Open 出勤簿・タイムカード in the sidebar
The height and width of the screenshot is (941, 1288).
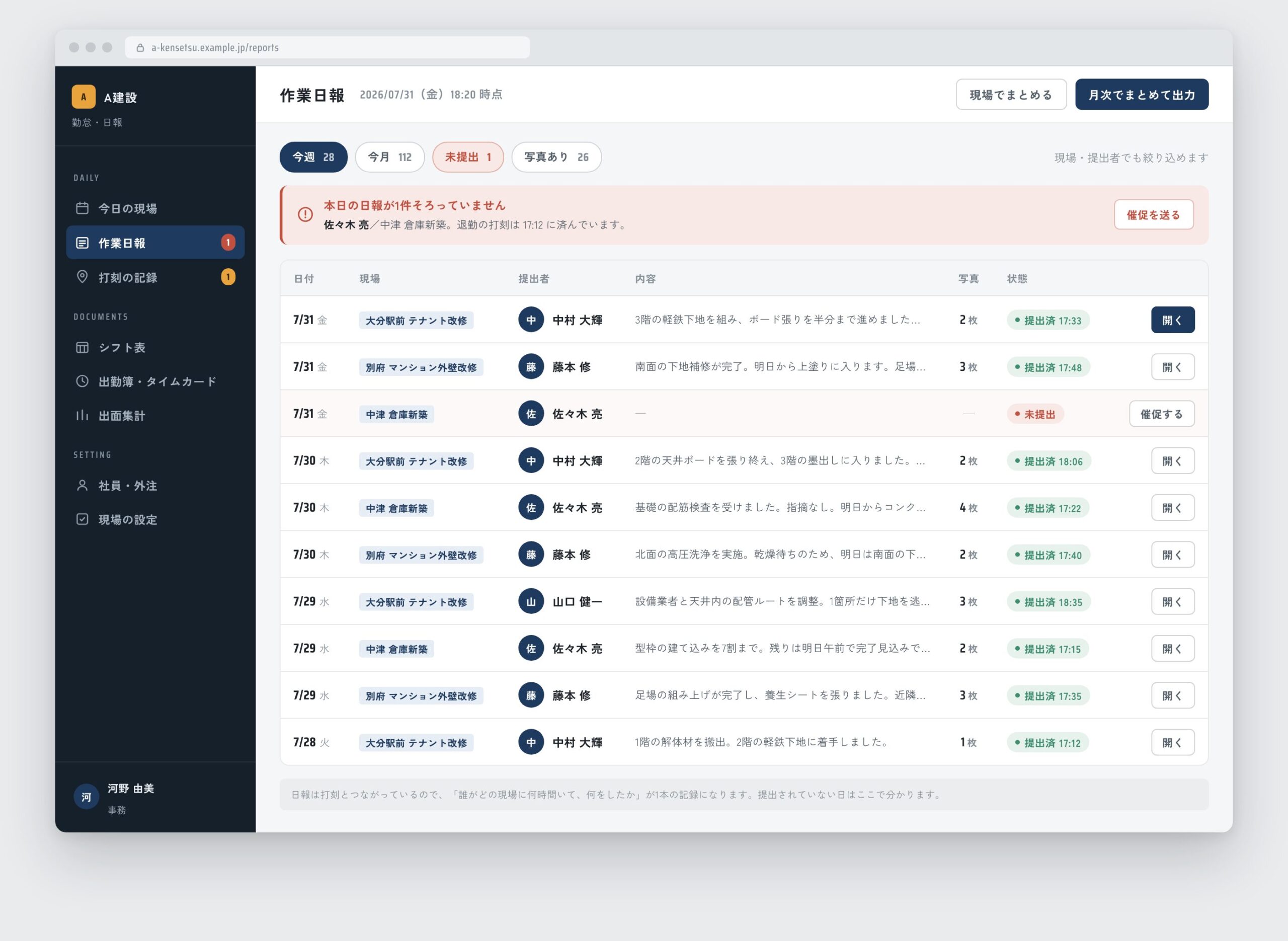coord(155,381)
